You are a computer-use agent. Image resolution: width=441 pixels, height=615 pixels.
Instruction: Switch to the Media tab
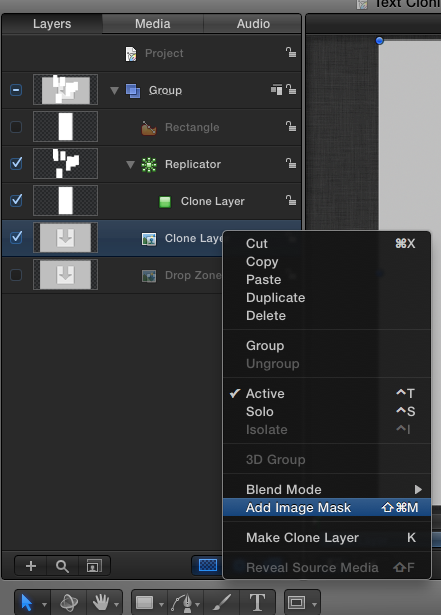point(153,24)
